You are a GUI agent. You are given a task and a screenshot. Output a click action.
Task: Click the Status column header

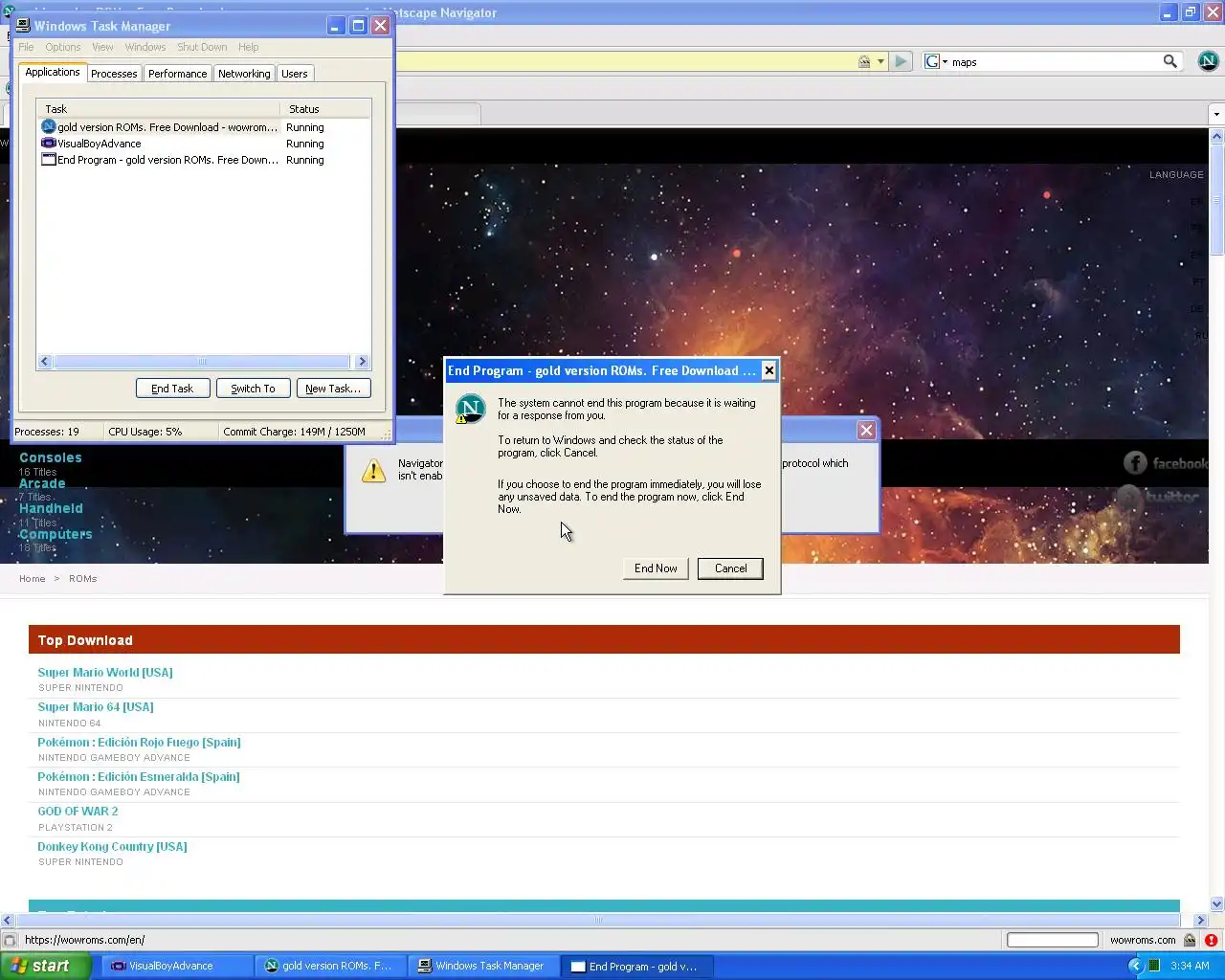[325, 109]
